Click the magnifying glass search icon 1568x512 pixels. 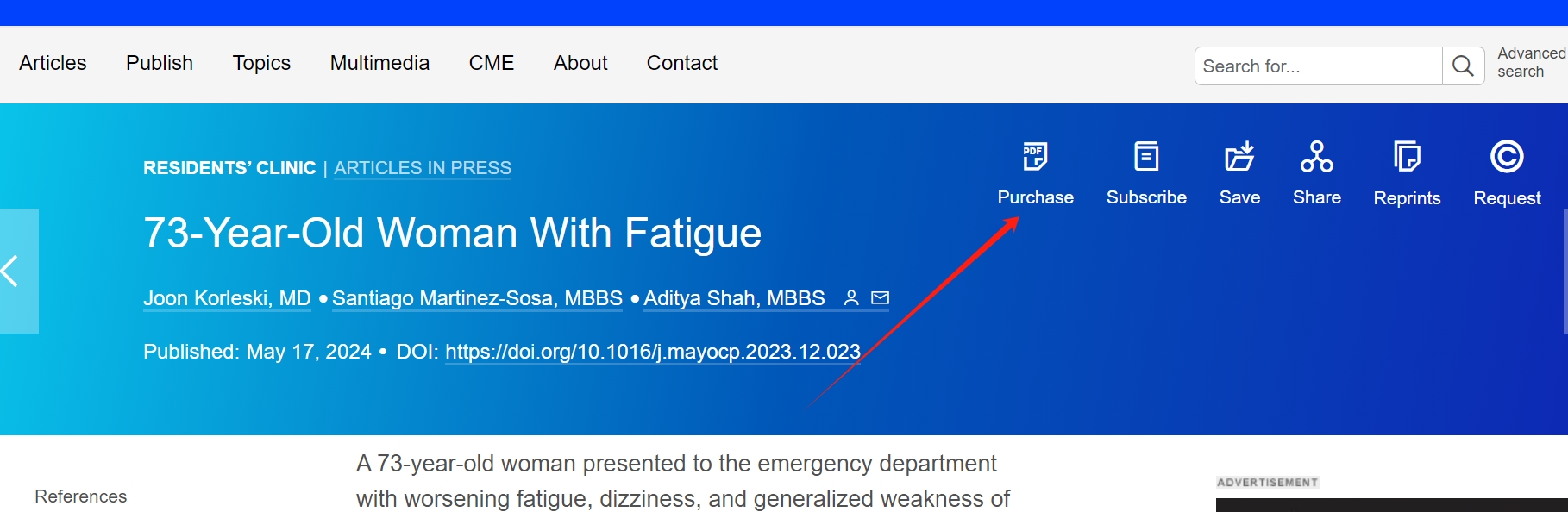[1463, 66]
